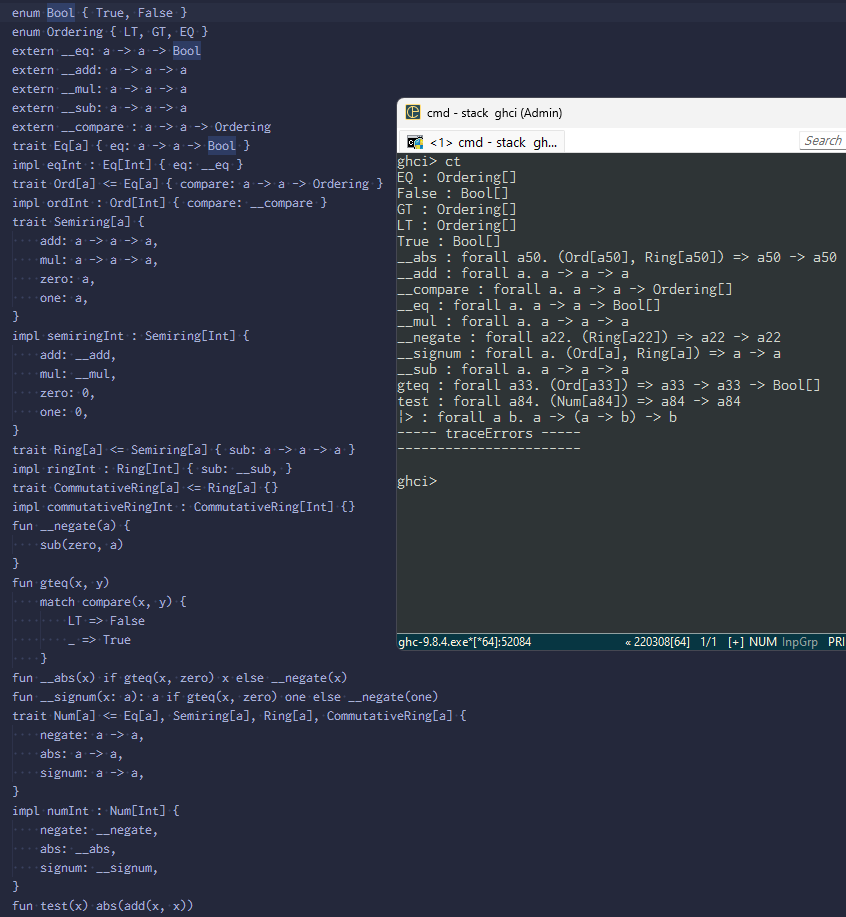Click the '[+]' new console button in the status bar
846x917 pixels.
tap(735, 642)
